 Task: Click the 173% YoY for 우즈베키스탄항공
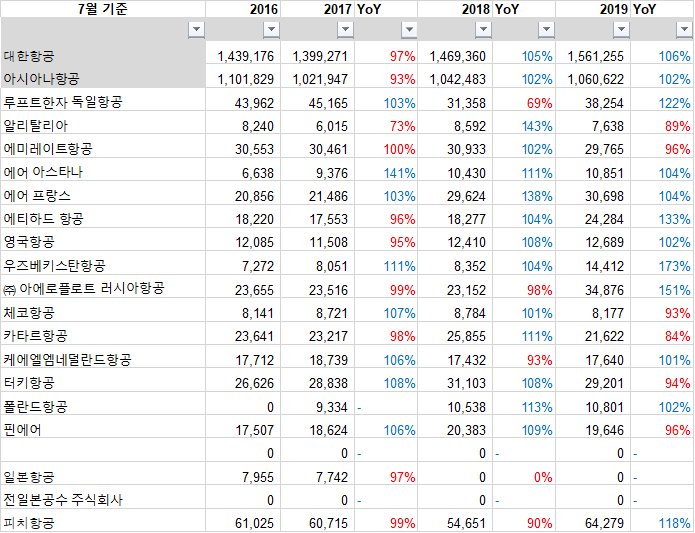(x=675, y=266)
